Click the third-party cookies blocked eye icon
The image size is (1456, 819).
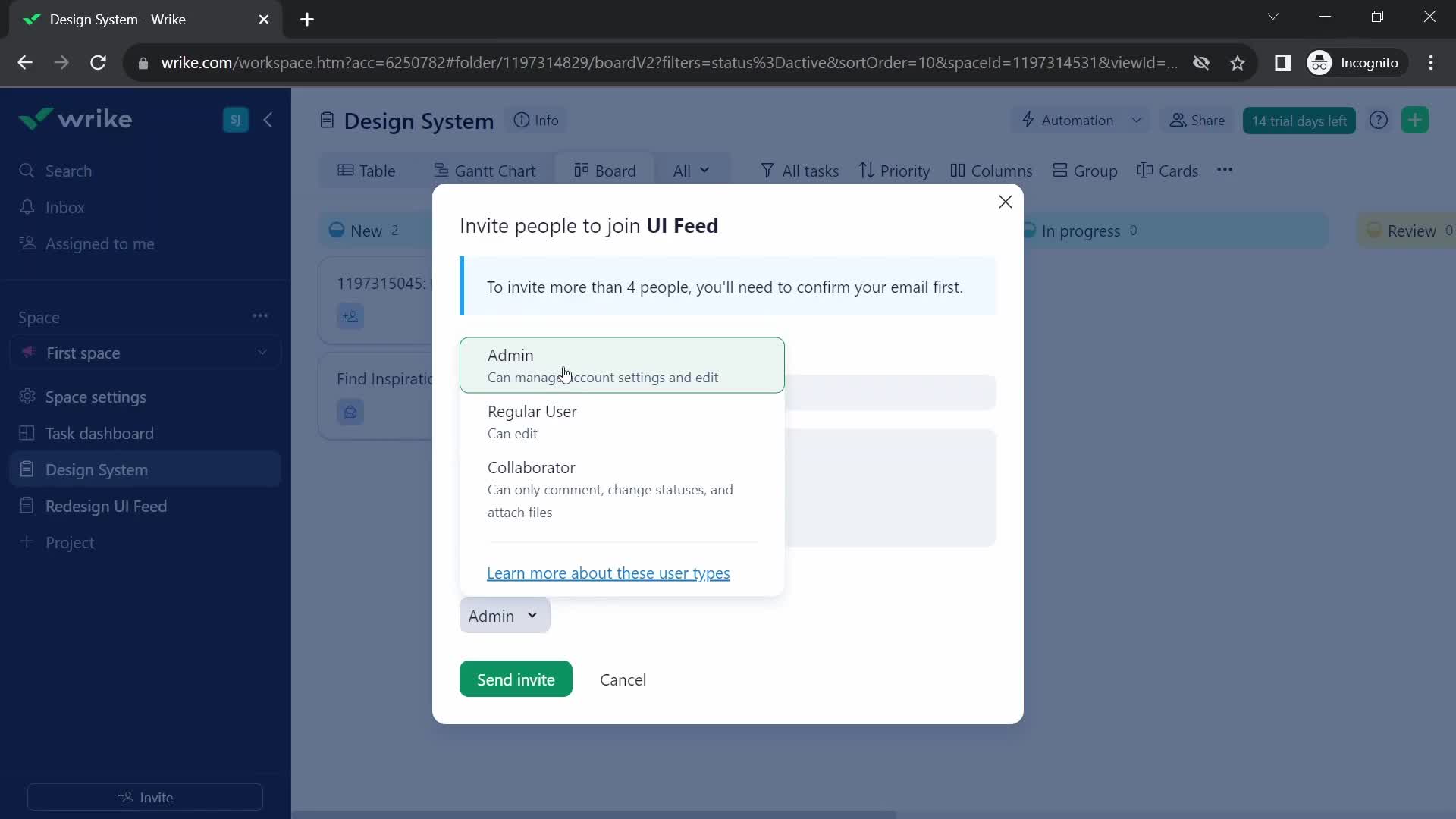(x=1201, y=63)
